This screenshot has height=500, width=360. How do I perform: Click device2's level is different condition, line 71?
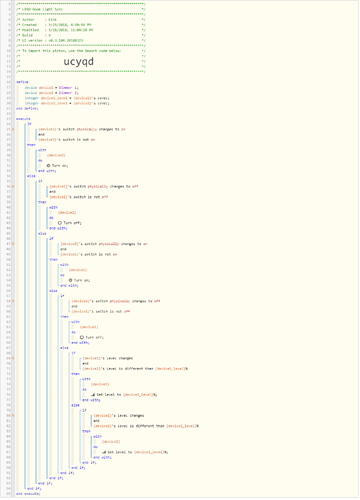click(135, 369)
